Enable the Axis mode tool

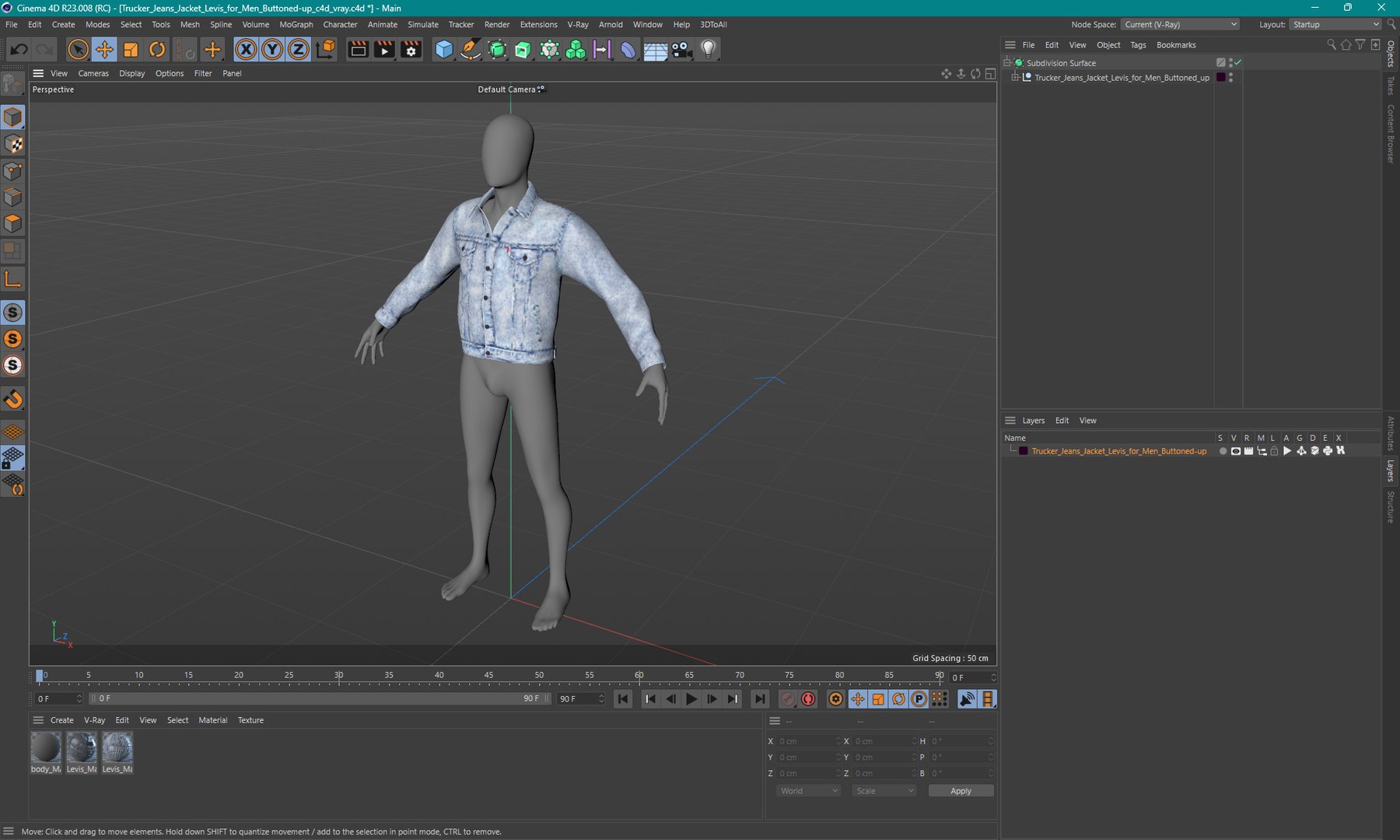pos(13,279)
